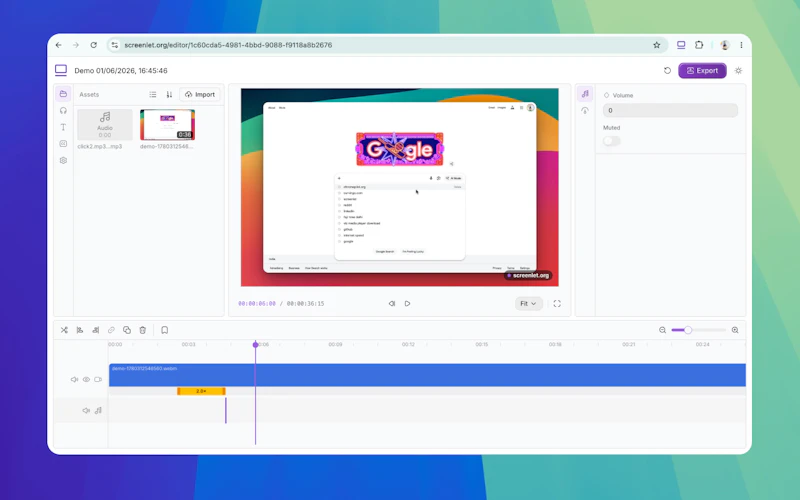Click the 00:09 mark on timeline ruler
This screenshot has width=800, height=500.
click(x=335, y=344)
